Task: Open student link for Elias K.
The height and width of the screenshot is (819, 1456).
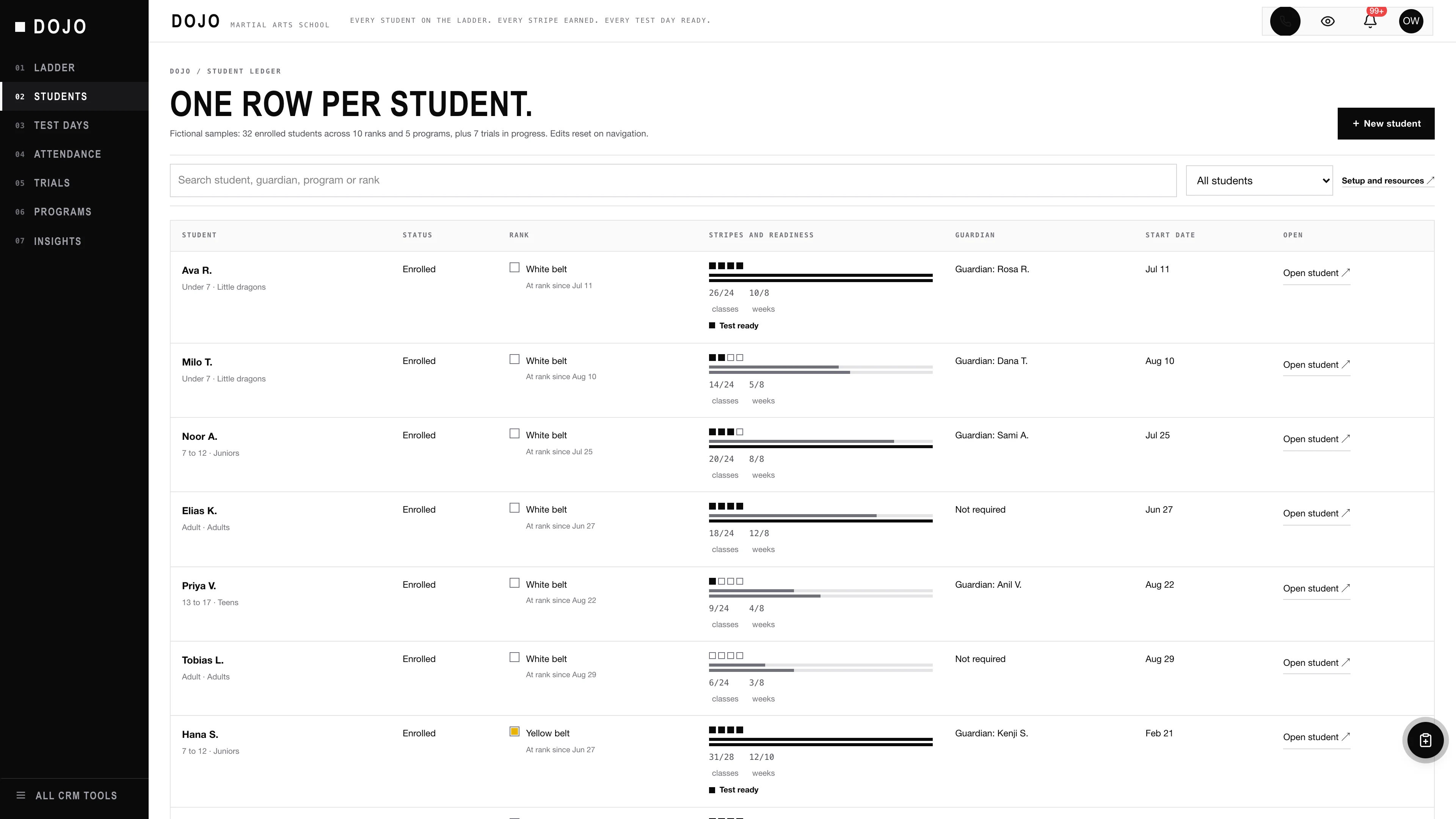Action: click(x=1316, y=513)
